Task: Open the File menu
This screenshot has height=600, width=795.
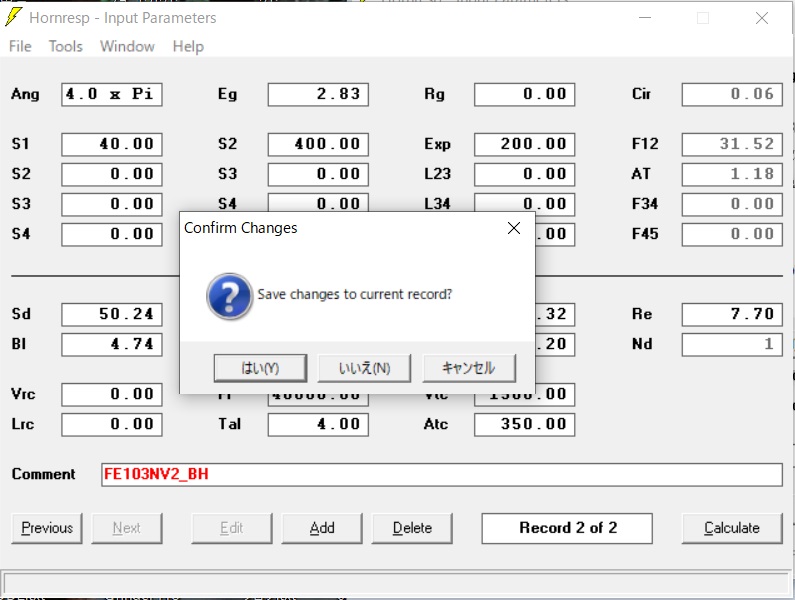Action: click(20, 46)
